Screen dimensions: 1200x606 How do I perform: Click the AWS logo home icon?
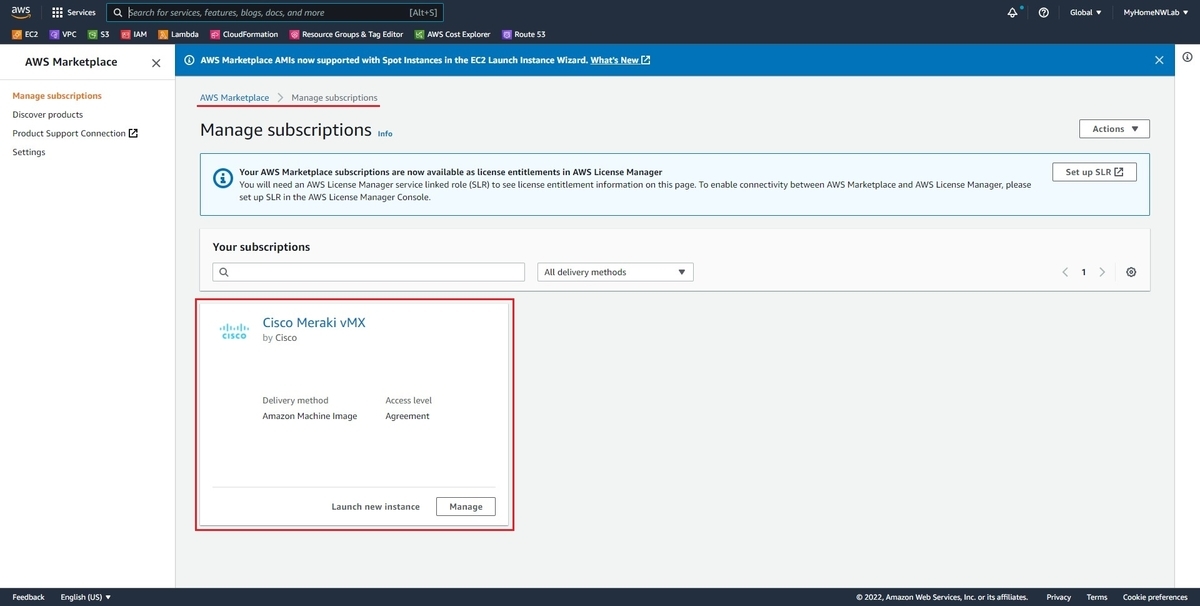(x=21, y=12)
